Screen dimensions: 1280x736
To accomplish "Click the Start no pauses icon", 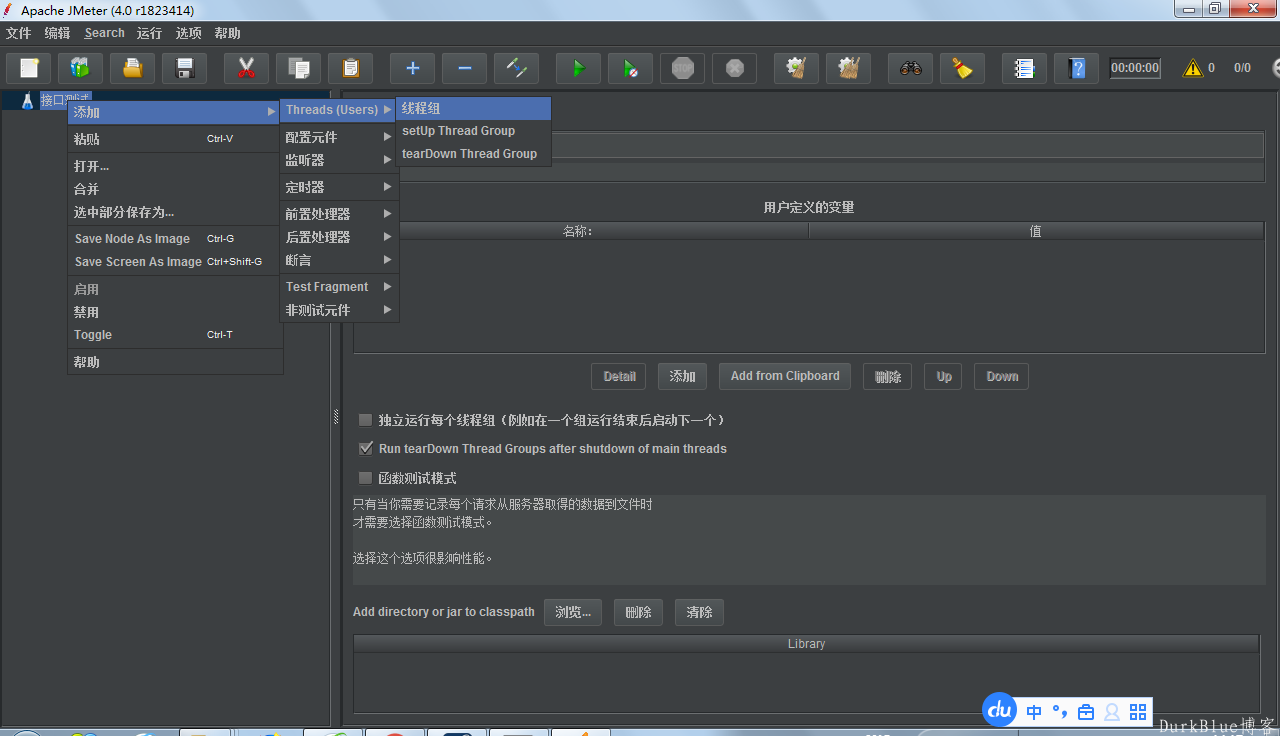I will pyautogui.click(x=630, y=68).
